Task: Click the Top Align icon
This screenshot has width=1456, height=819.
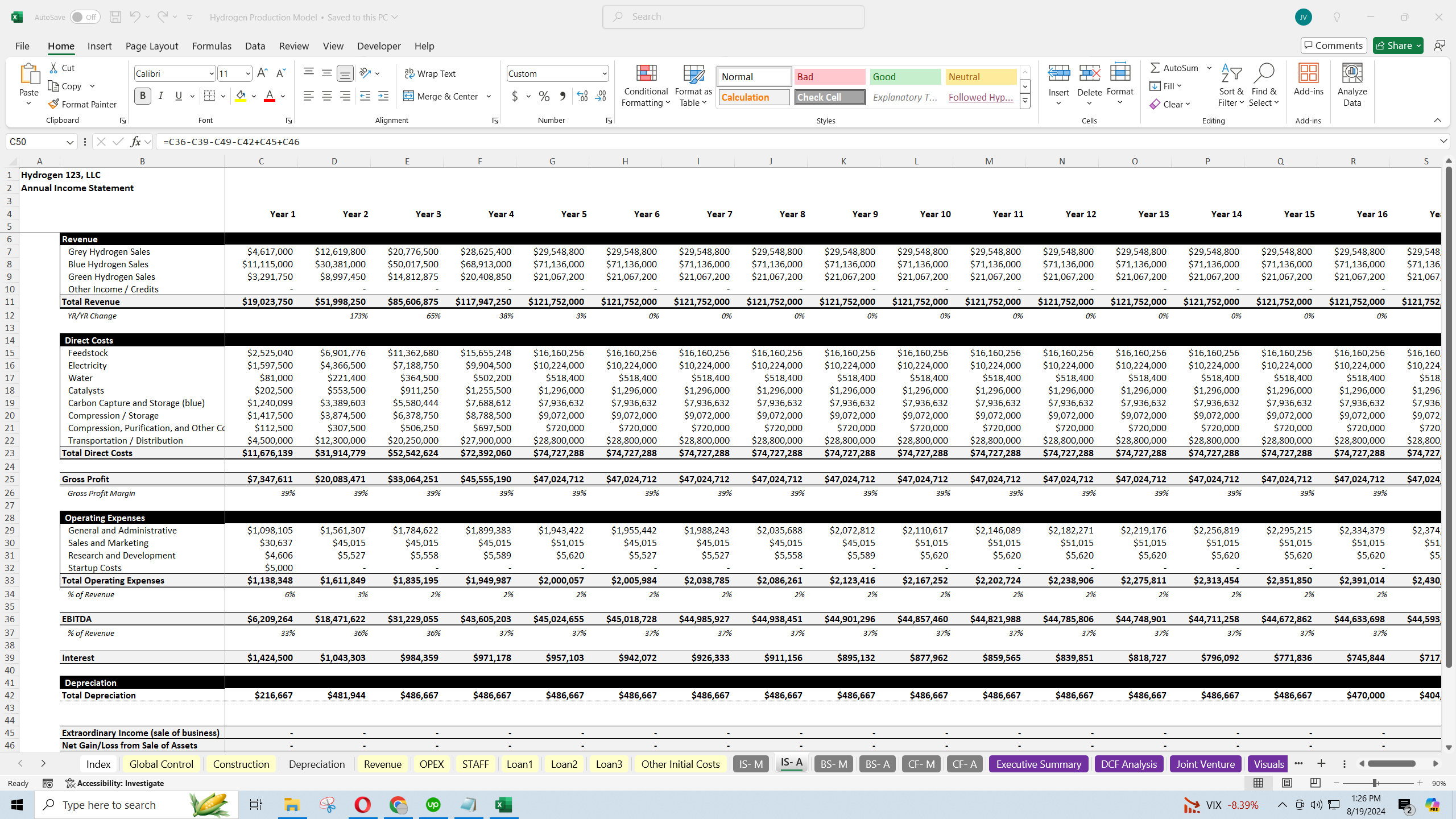Action: [x=308, y=72]
